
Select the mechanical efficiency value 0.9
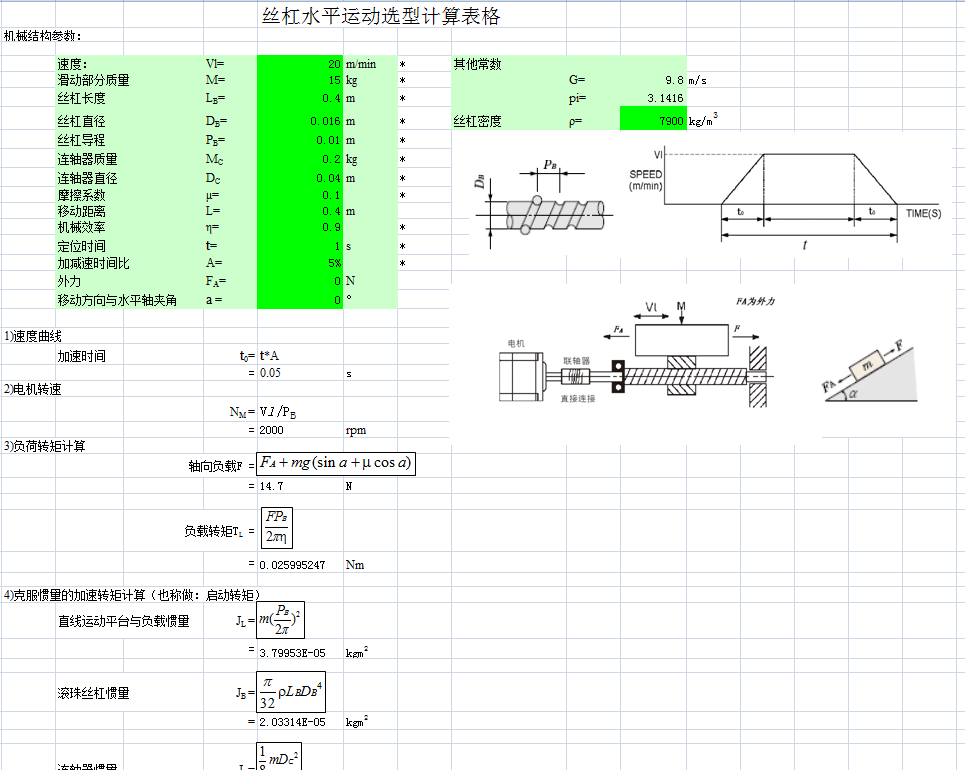(300, 229)
